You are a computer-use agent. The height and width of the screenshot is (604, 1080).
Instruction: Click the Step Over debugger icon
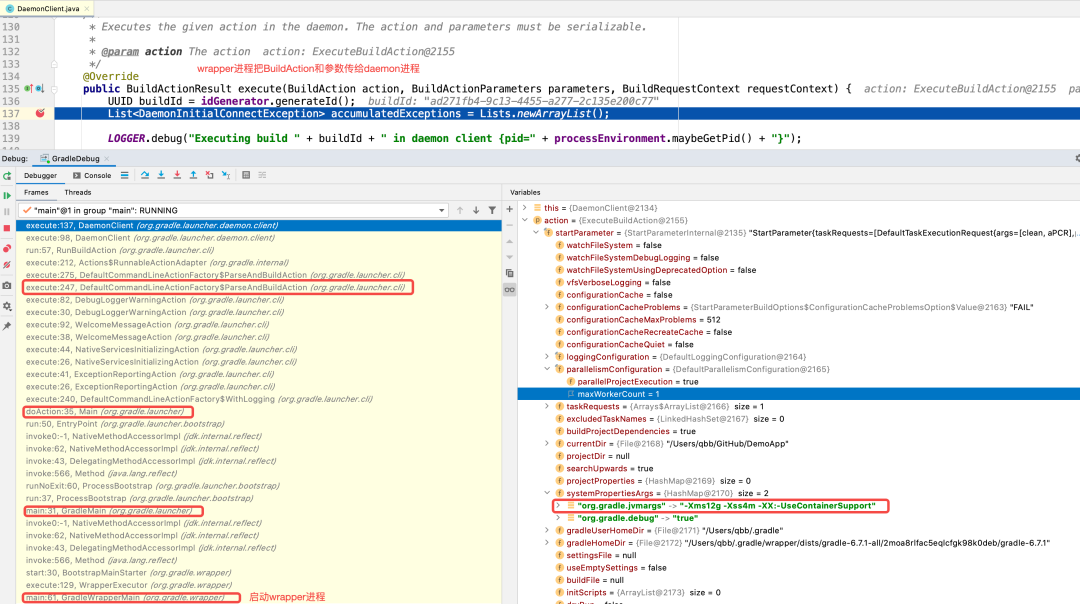tap(145, 175)
